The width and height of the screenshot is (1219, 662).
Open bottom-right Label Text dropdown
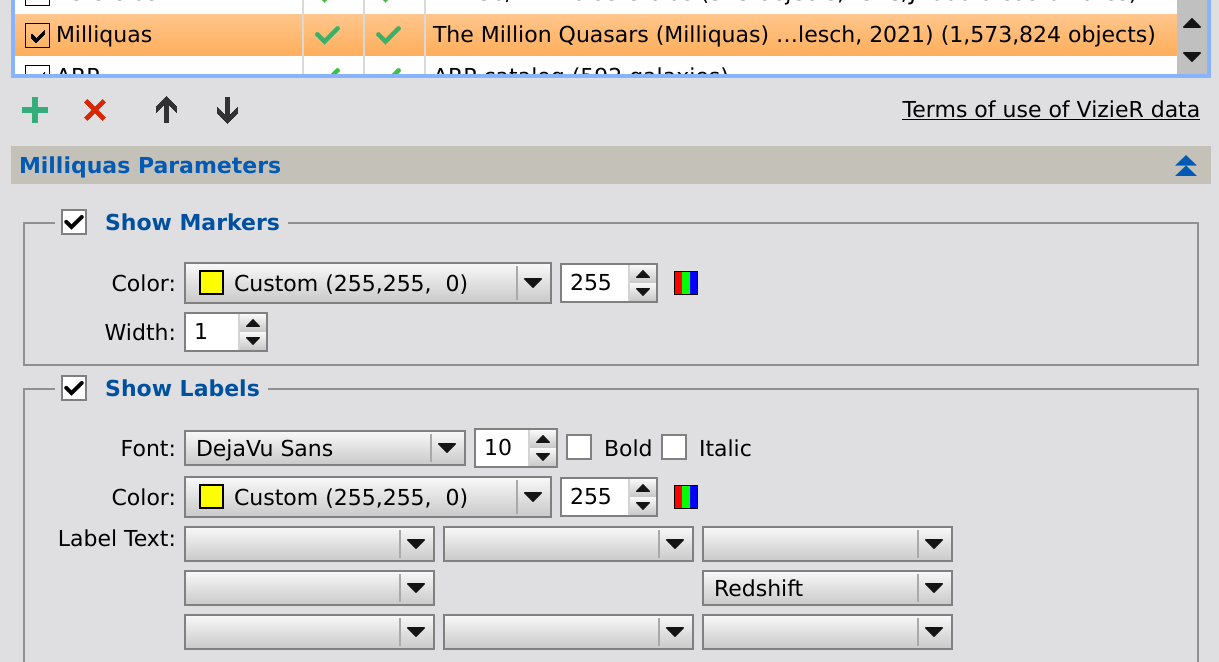(x=828, y=632)
